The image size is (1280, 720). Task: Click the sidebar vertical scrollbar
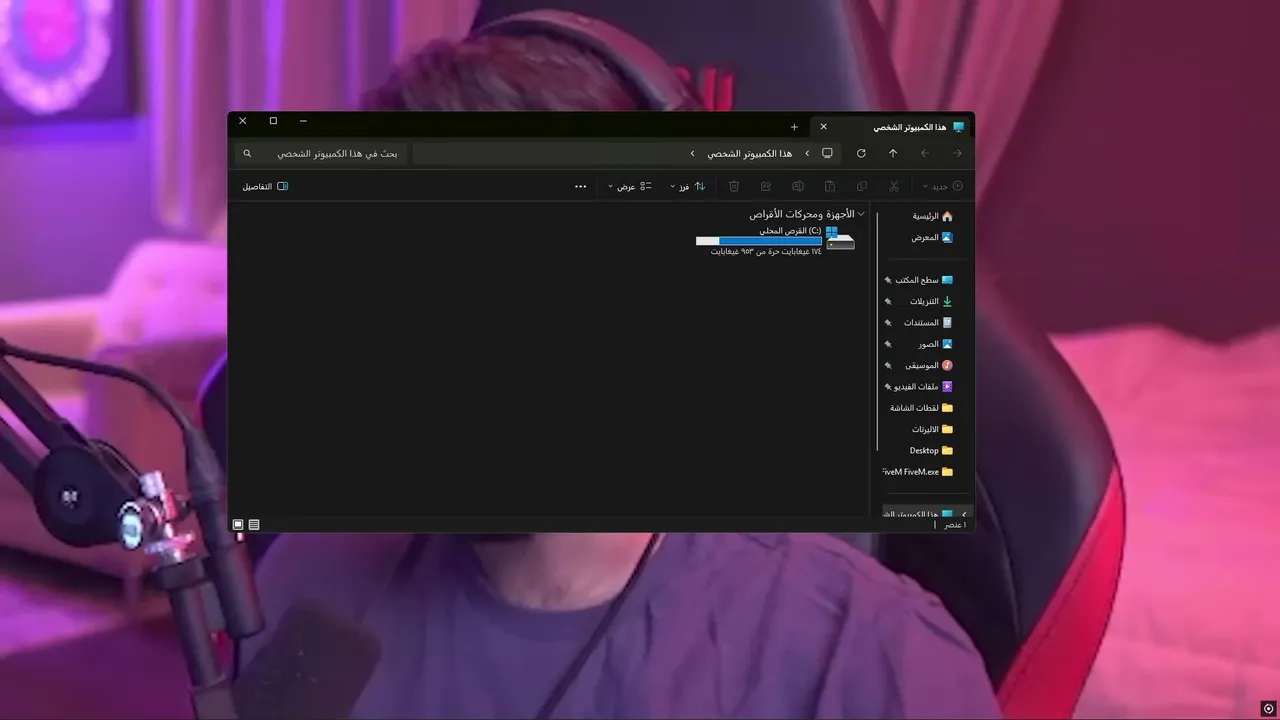877,330
